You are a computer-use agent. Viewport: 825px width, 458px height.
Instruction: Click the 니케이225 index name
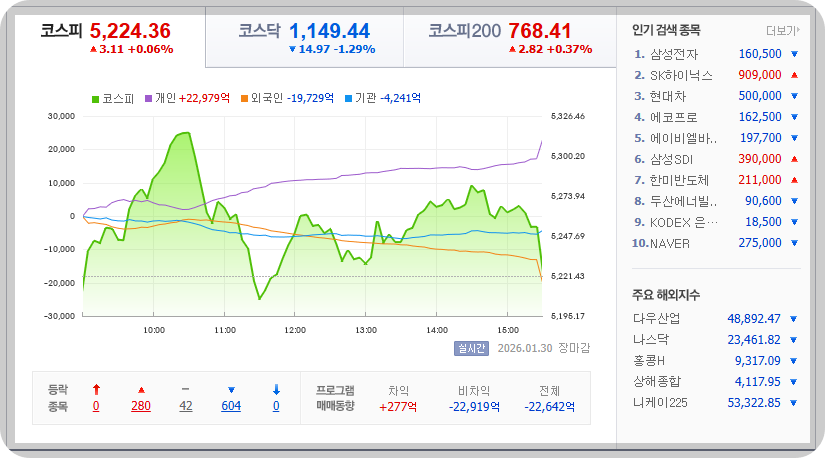click(660, 403)
